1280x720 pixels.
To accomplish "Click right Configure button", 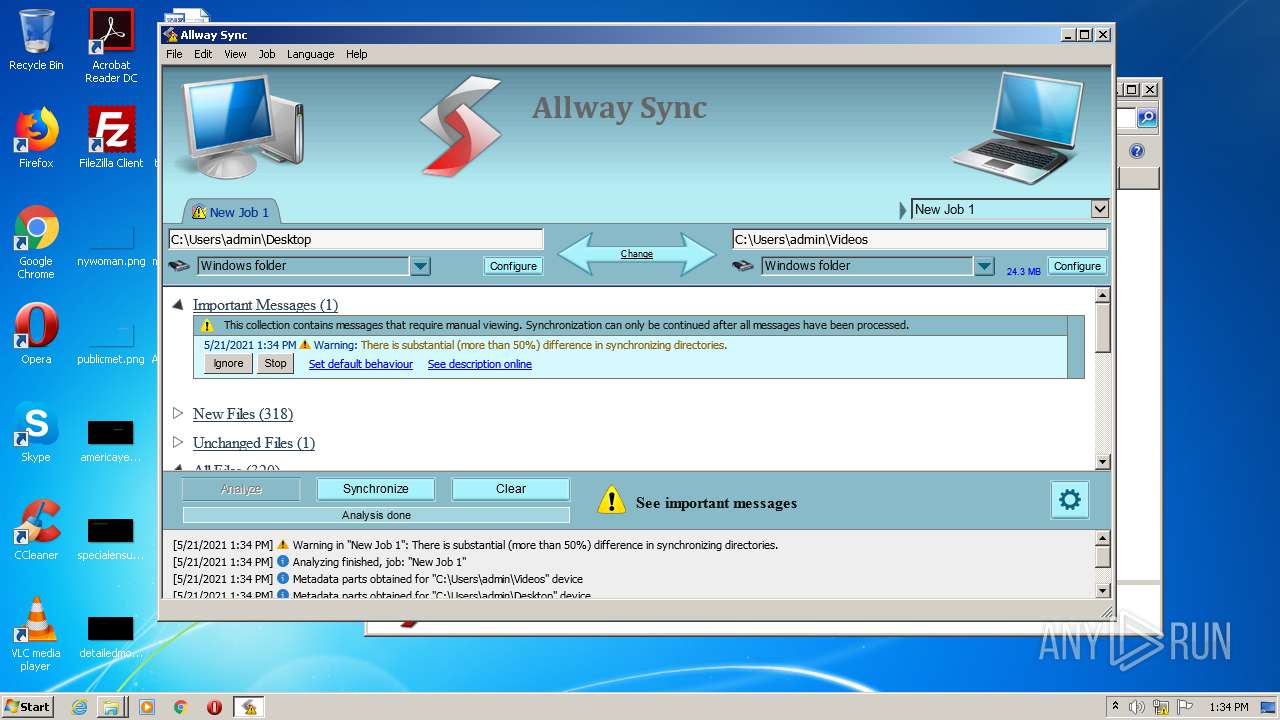I will pyautogui.click(x=1077, y=266).
